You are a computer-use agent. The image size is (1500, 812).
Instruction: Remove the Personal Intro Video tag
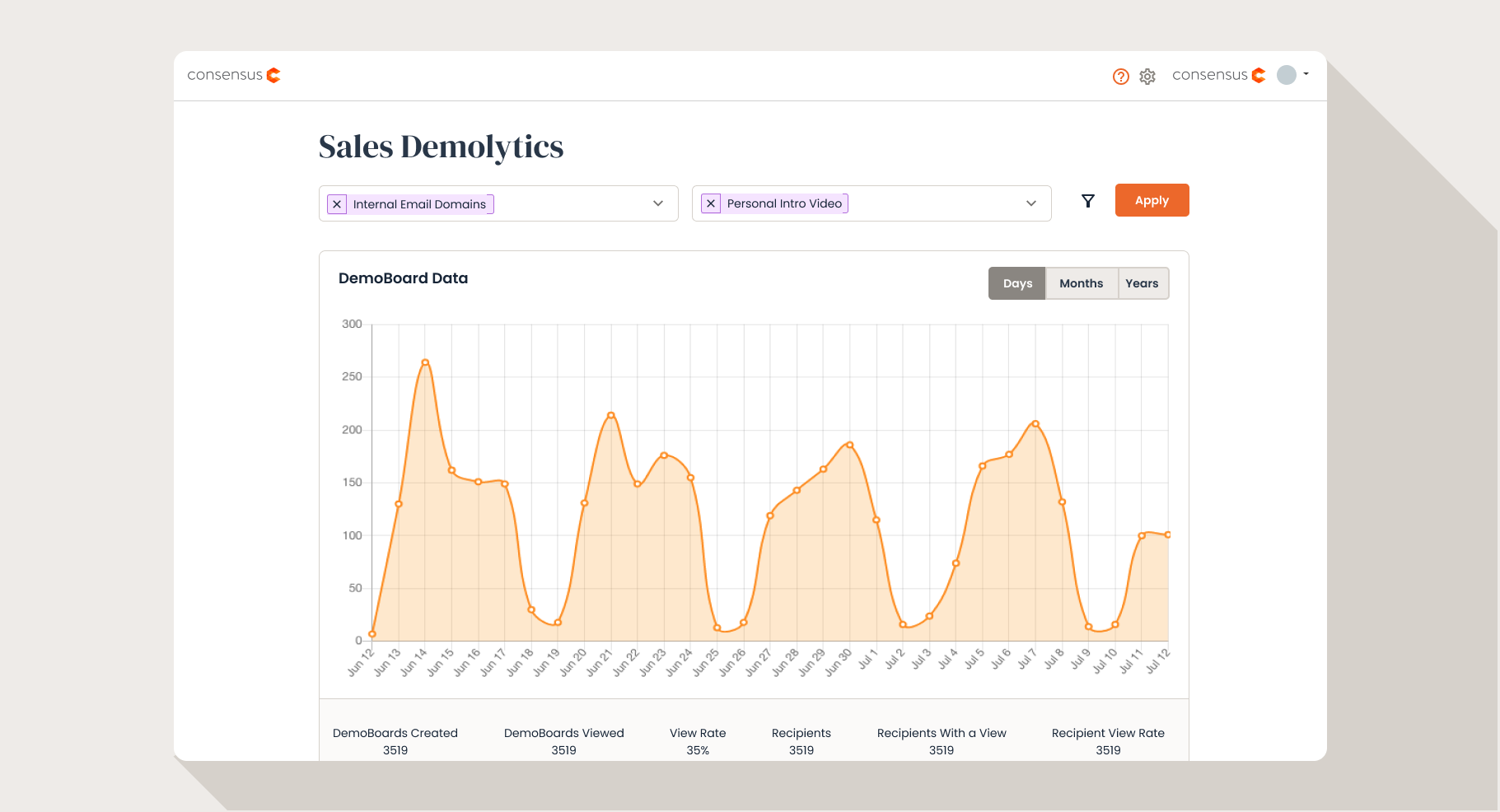point(711,203)
